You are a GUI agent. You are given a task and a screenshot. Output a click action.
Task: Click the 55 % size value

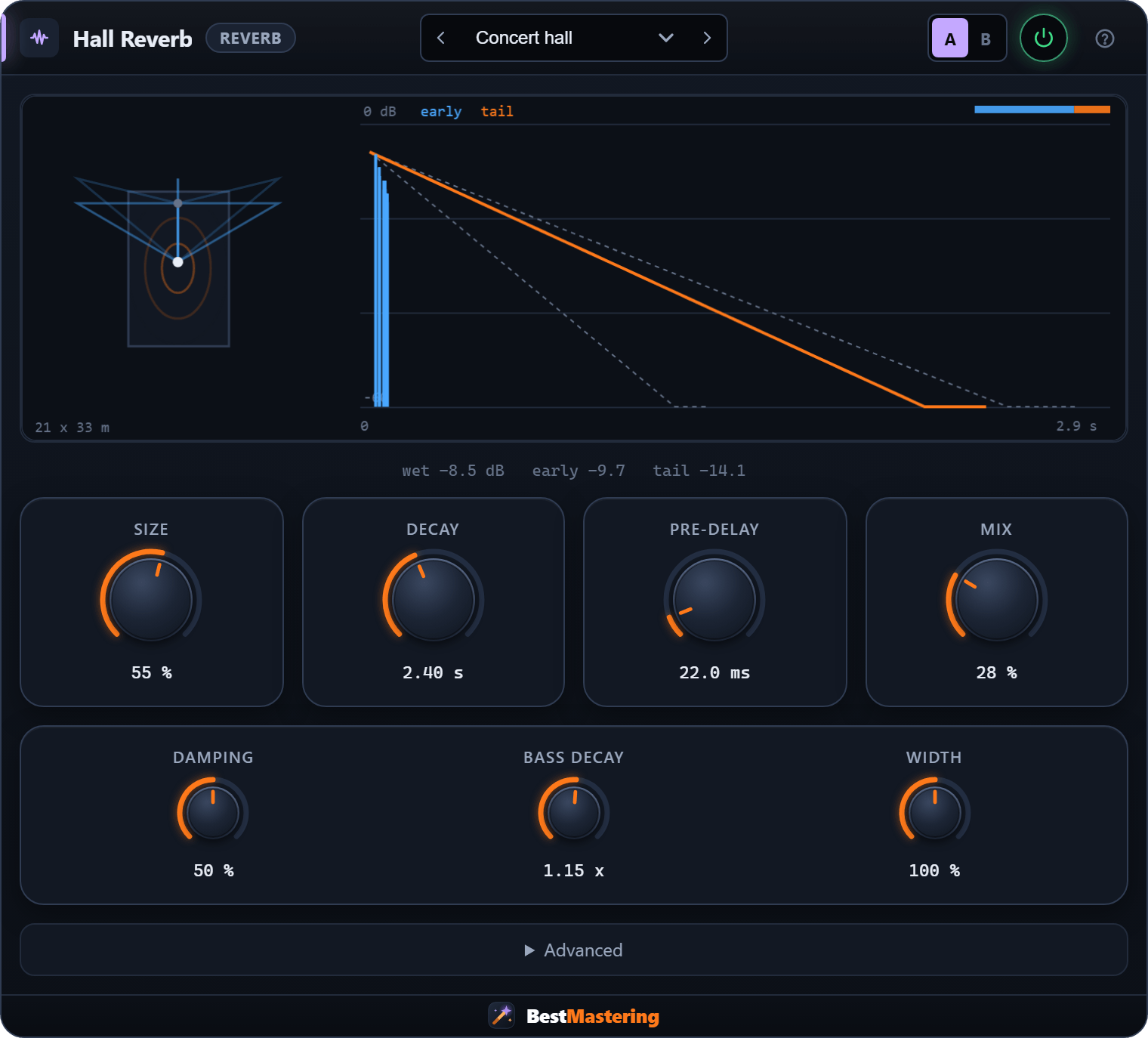[151, 672]
